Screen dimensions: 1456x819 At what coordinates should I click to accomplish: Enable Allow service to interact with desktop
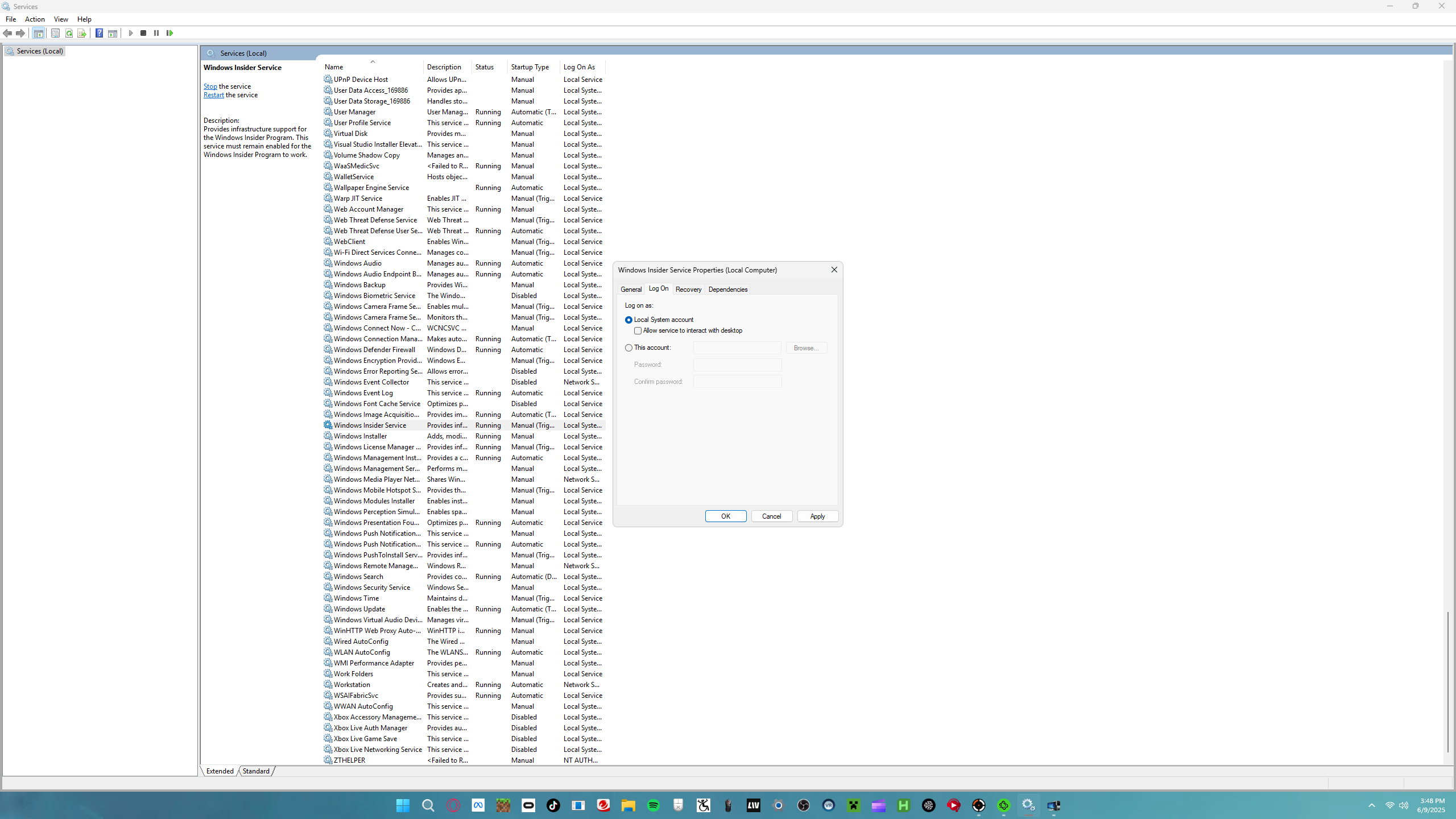pos(638,330)
